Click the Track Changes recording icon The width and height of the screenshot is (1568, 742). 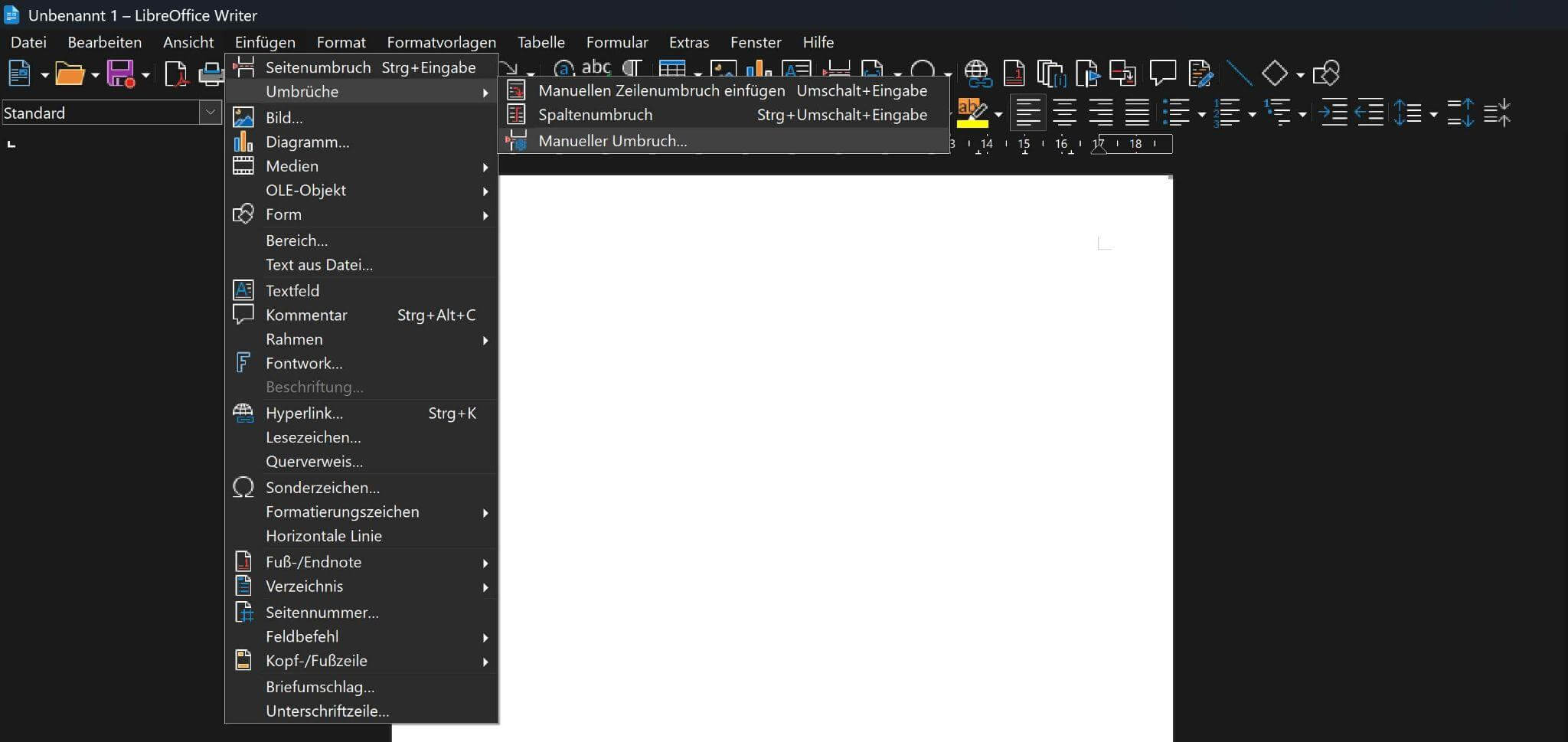point(1200,74)
